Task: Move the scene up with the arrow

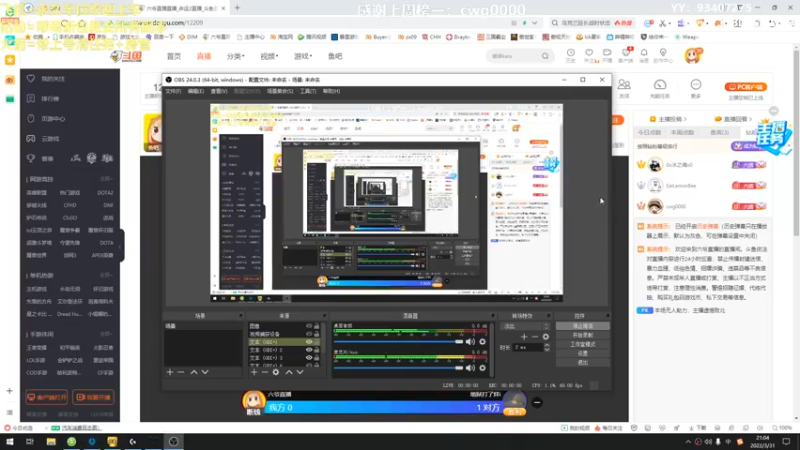Action: click(194, 372)
